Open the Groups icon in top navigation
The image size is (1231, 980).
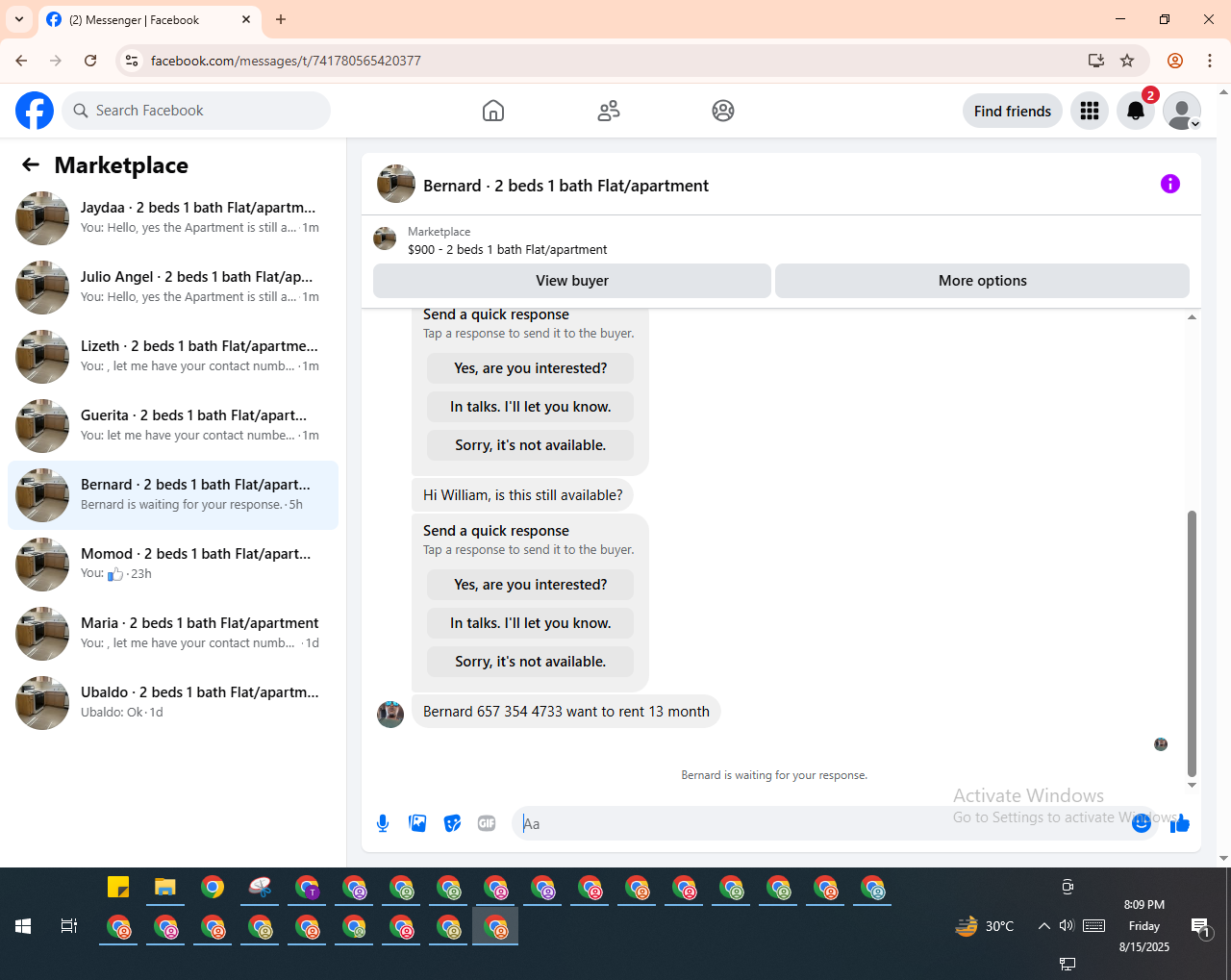(x=723, y=111)
